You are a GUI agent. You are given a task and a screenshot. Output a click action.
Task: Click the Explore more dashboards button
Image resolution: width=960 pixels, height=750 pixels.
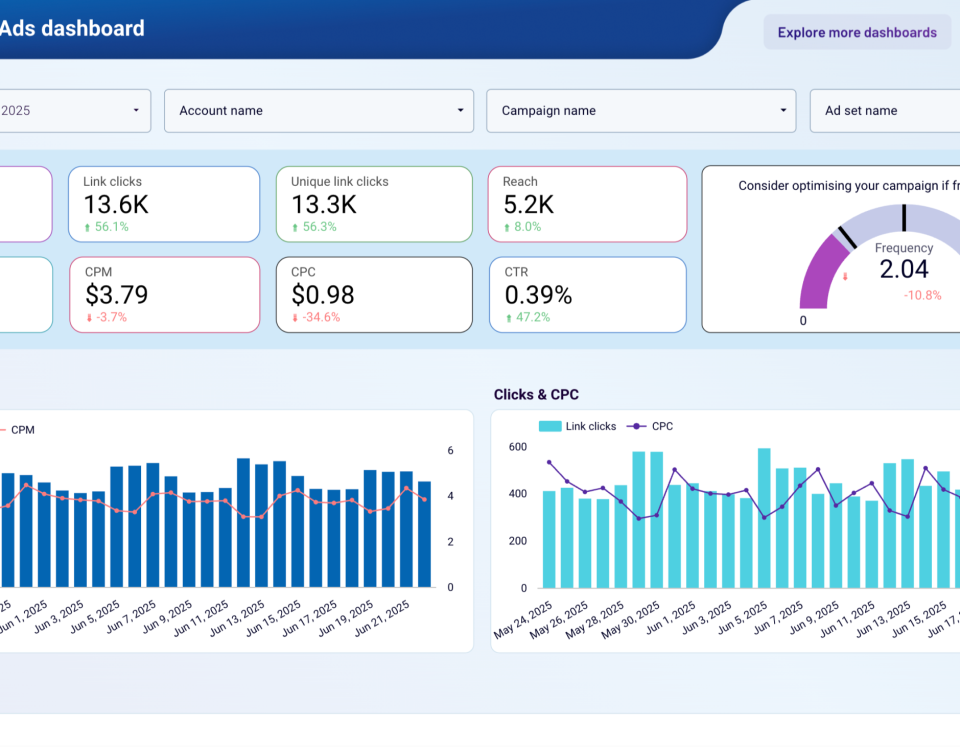pos(857,32)
